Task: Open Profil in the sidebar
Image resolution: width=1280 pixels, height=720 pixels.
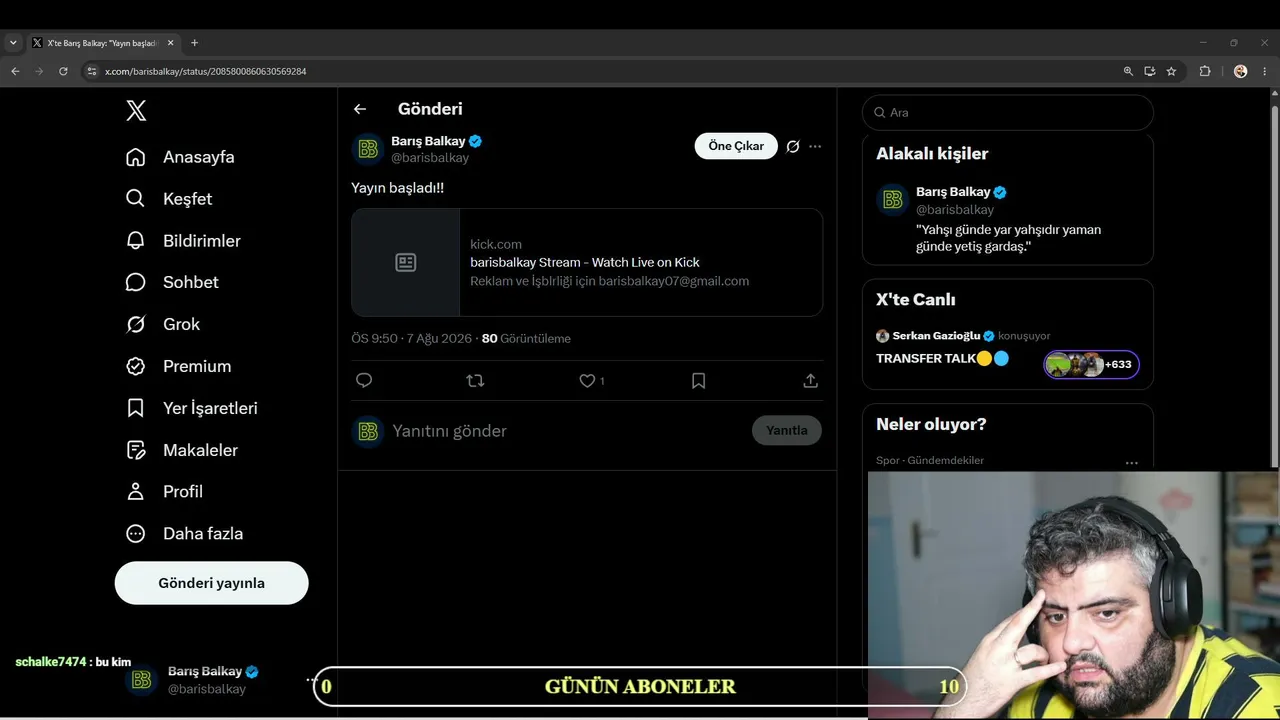Action: click(164, 492)
